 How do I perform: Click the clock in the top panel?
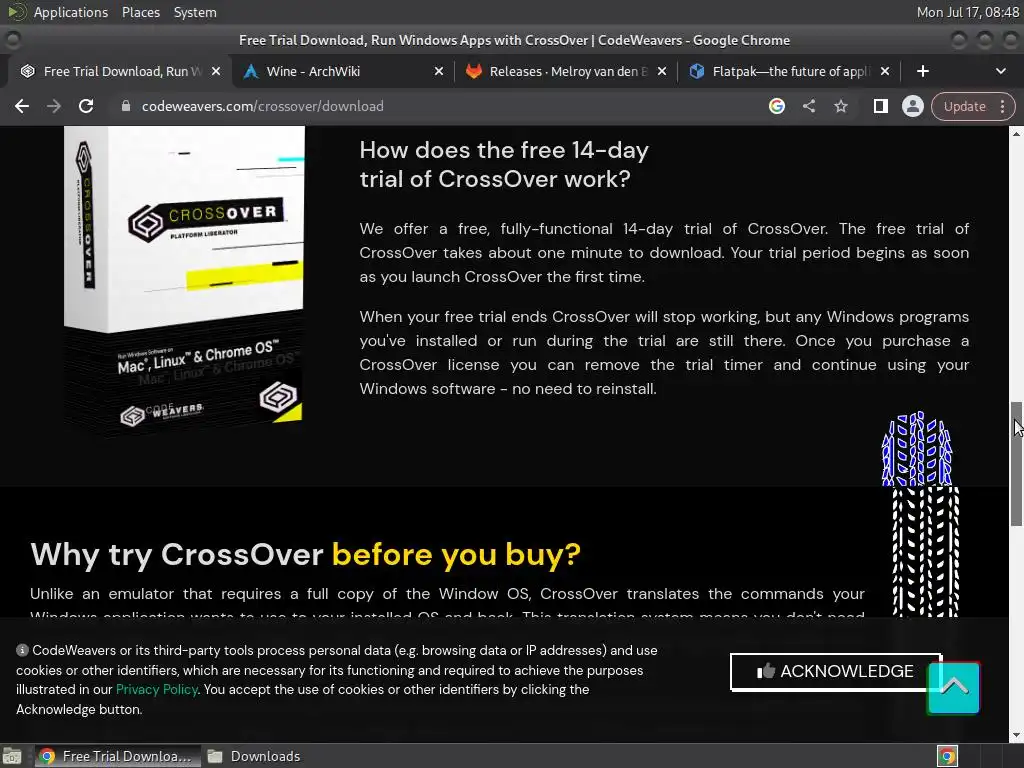pos(968,12)
